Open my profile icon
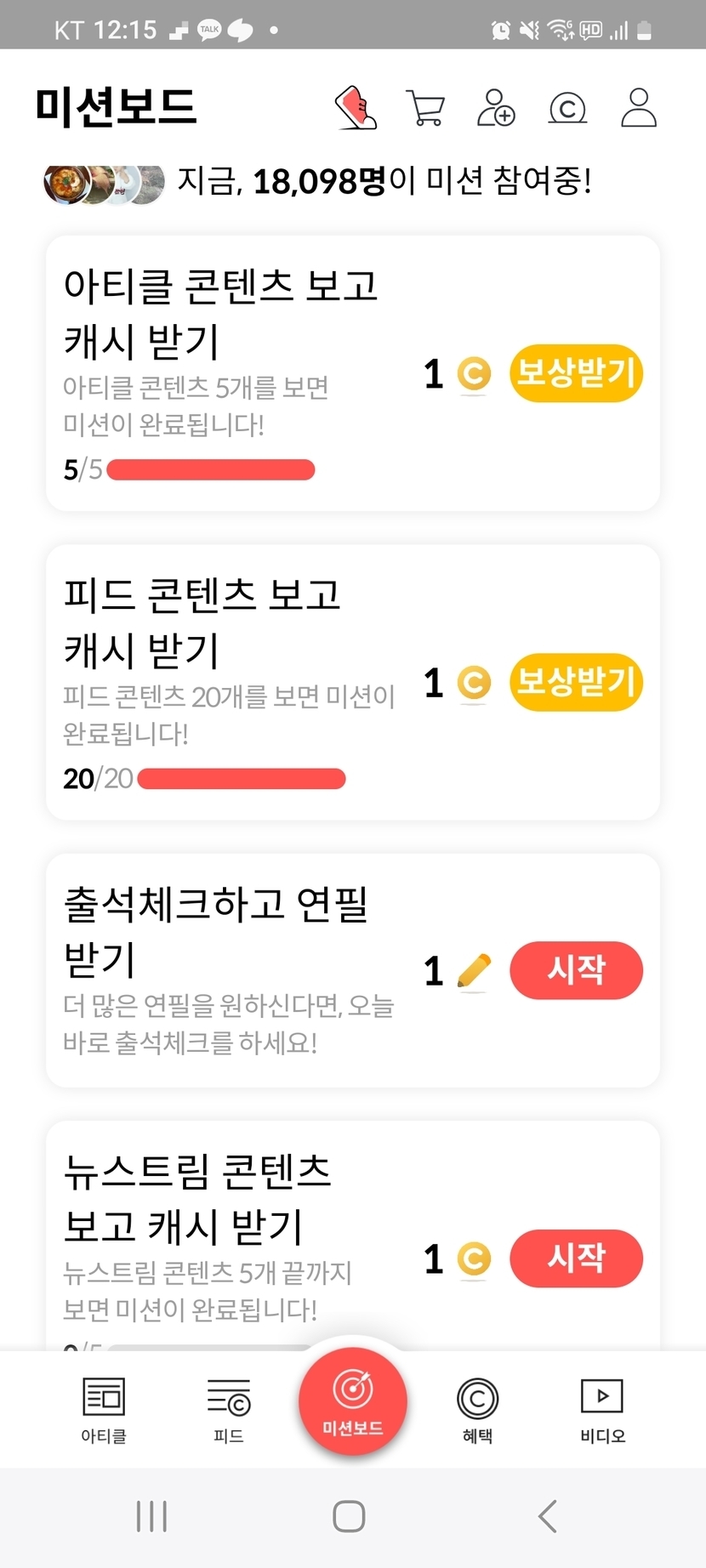This screenshot has height=1568, width=706. coord(638,108)
